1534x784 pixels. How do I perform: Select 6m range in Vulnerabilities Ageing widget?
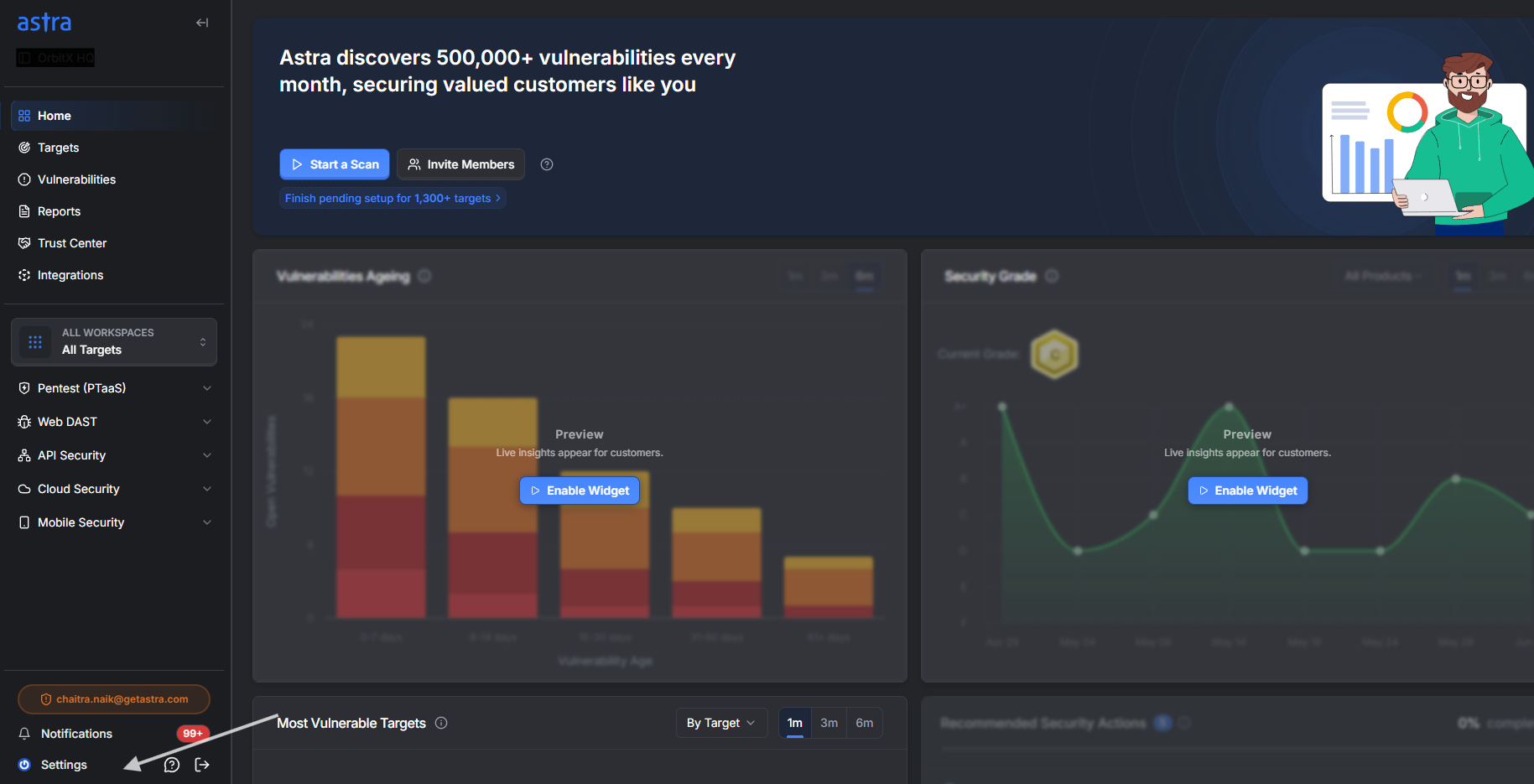(x=865, y=276)
